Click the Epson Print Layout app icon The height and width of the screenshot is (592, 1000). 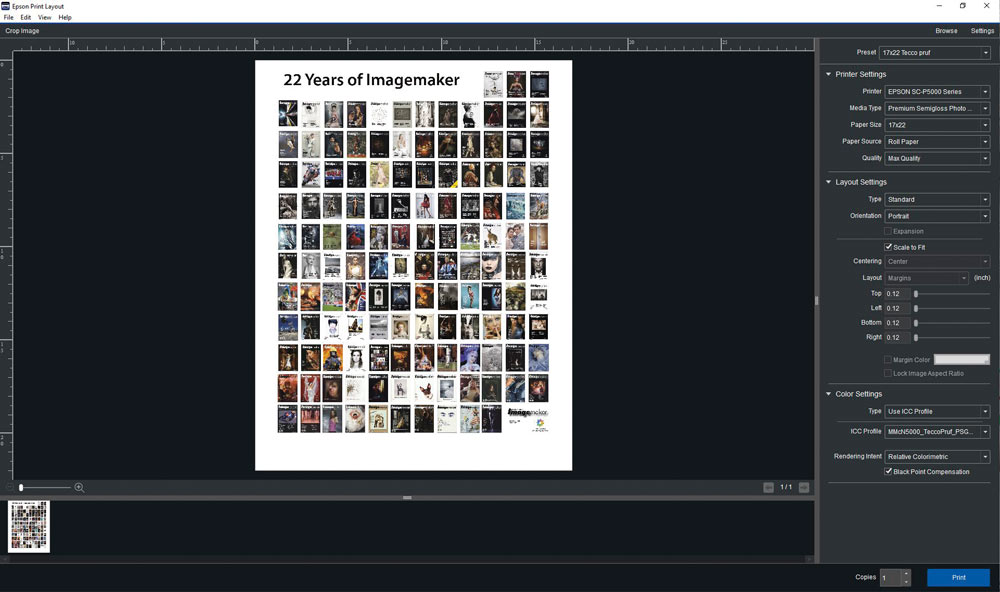click(5, 6)
